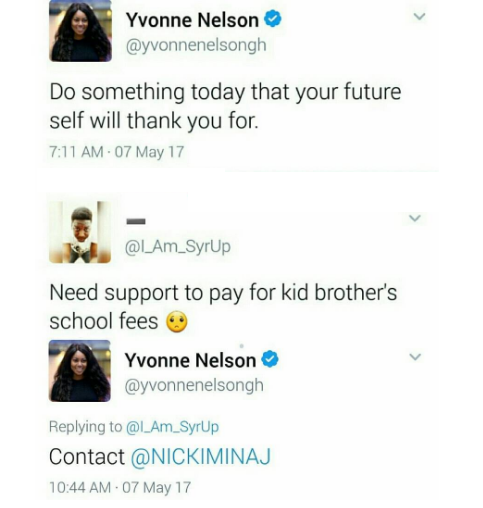The image size is (483, 508).
Task: Click the @NICKIMINAJ mention link
Action: [x=201, y=457]
